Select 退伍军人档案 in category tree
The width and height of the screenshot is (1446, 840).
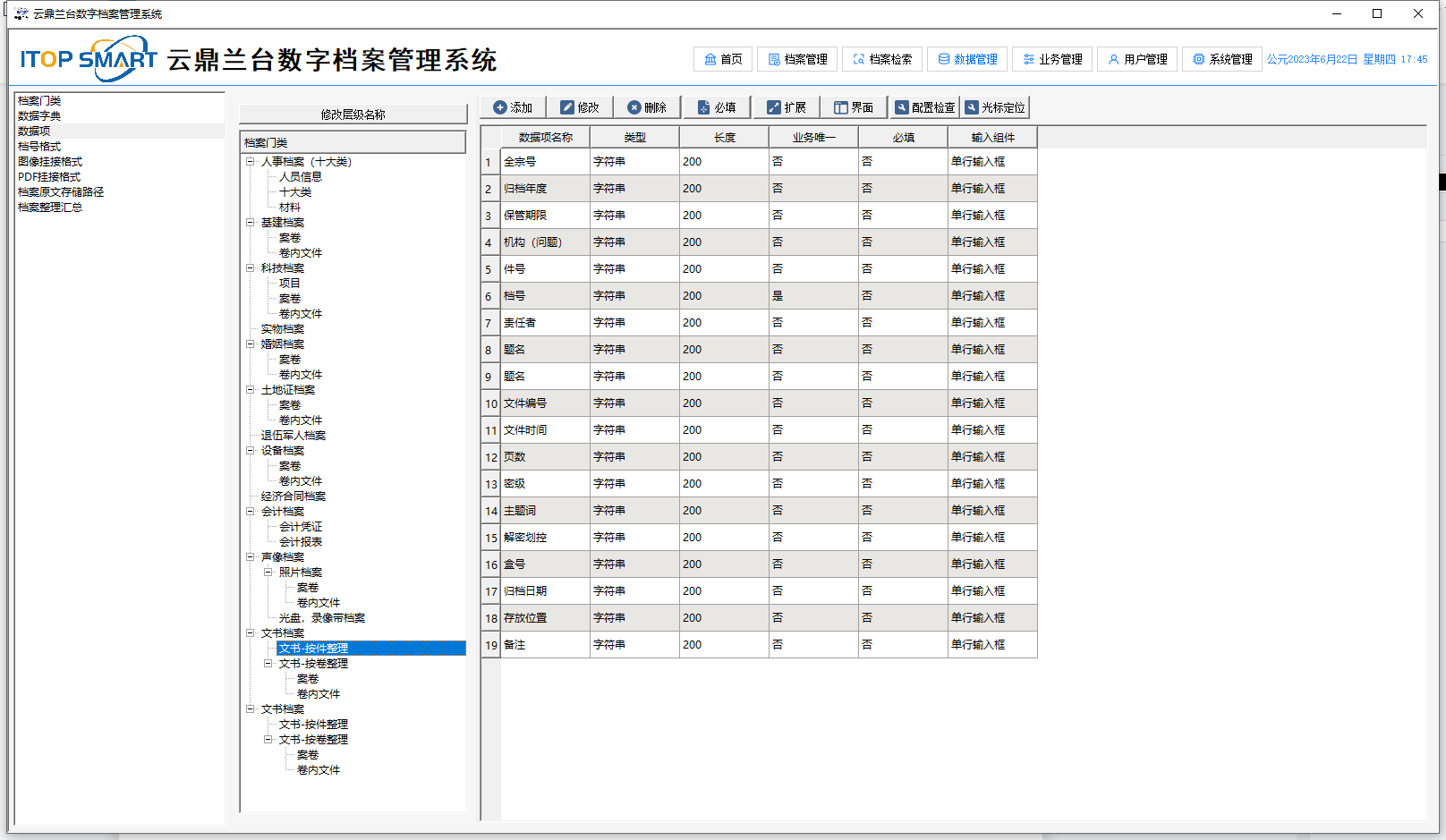click(293, 436)
